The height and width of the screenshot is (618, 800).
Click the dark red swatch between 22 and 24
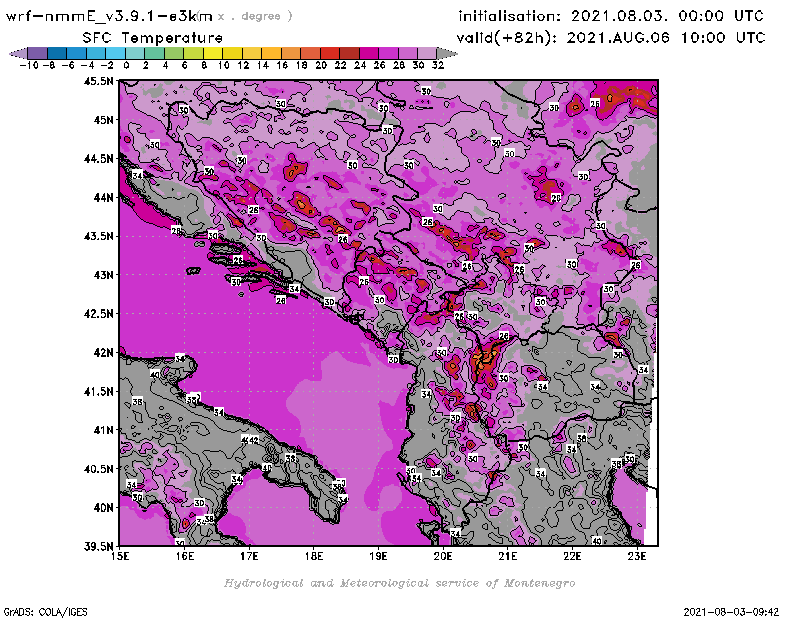(349, 53)
